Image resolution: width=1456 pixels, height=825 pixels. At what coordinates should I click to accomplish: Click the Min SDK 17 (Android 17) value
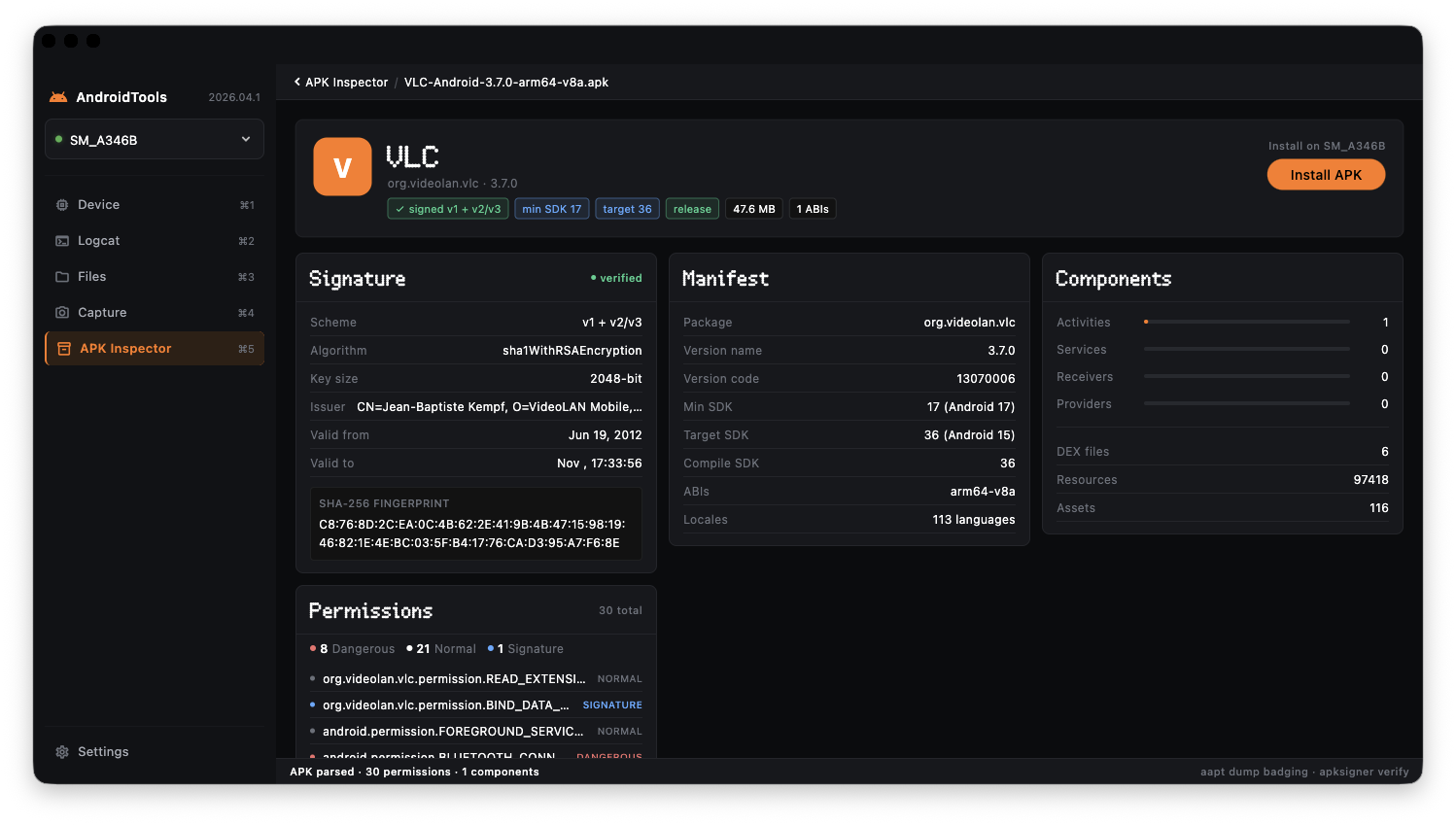[x=971, y=407]
